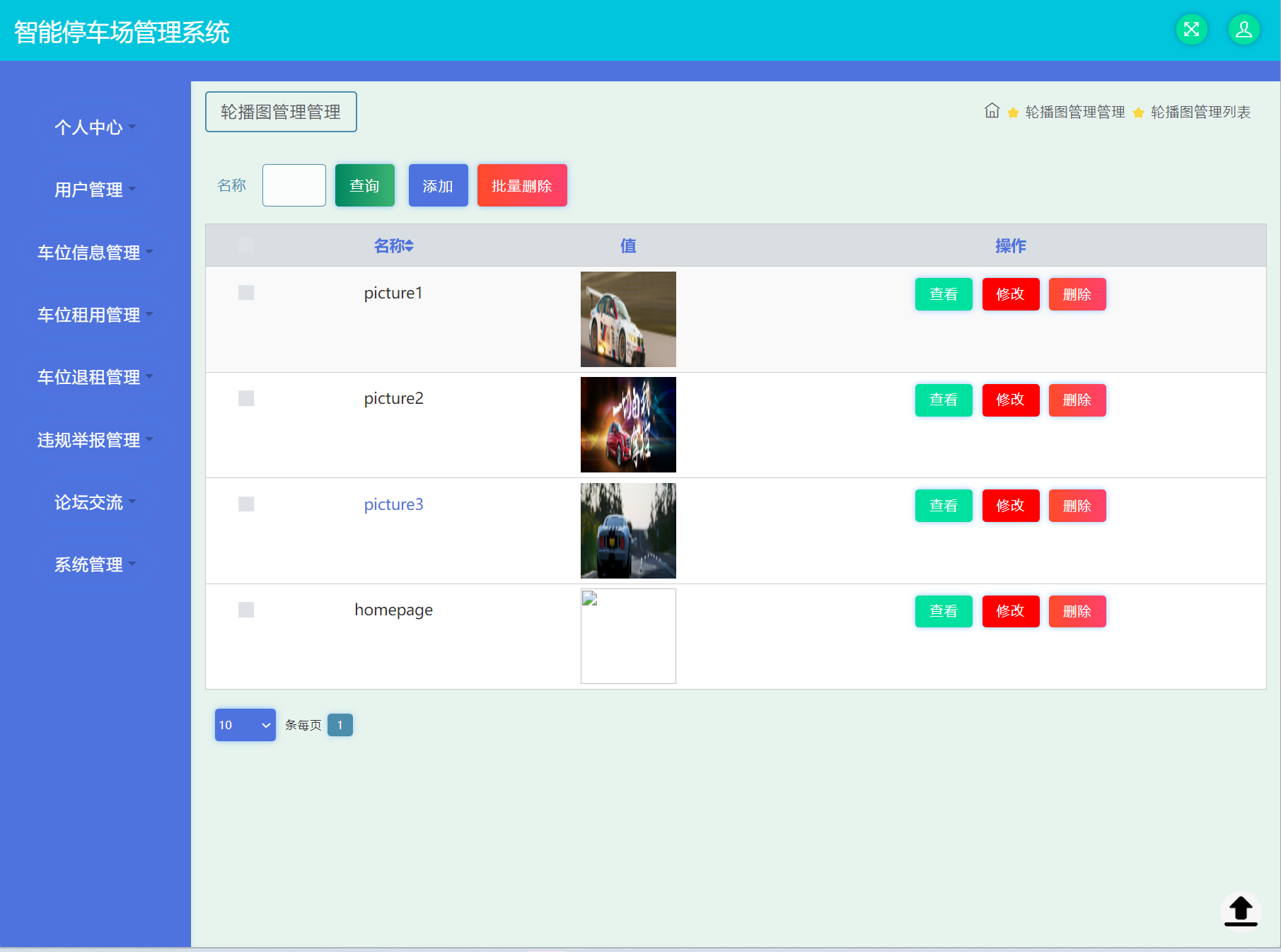The height and width of the screenshot is (952, 1281).
Task: Click the 轮播图管理管理 page title tab
Action: [x=281, y=112]
